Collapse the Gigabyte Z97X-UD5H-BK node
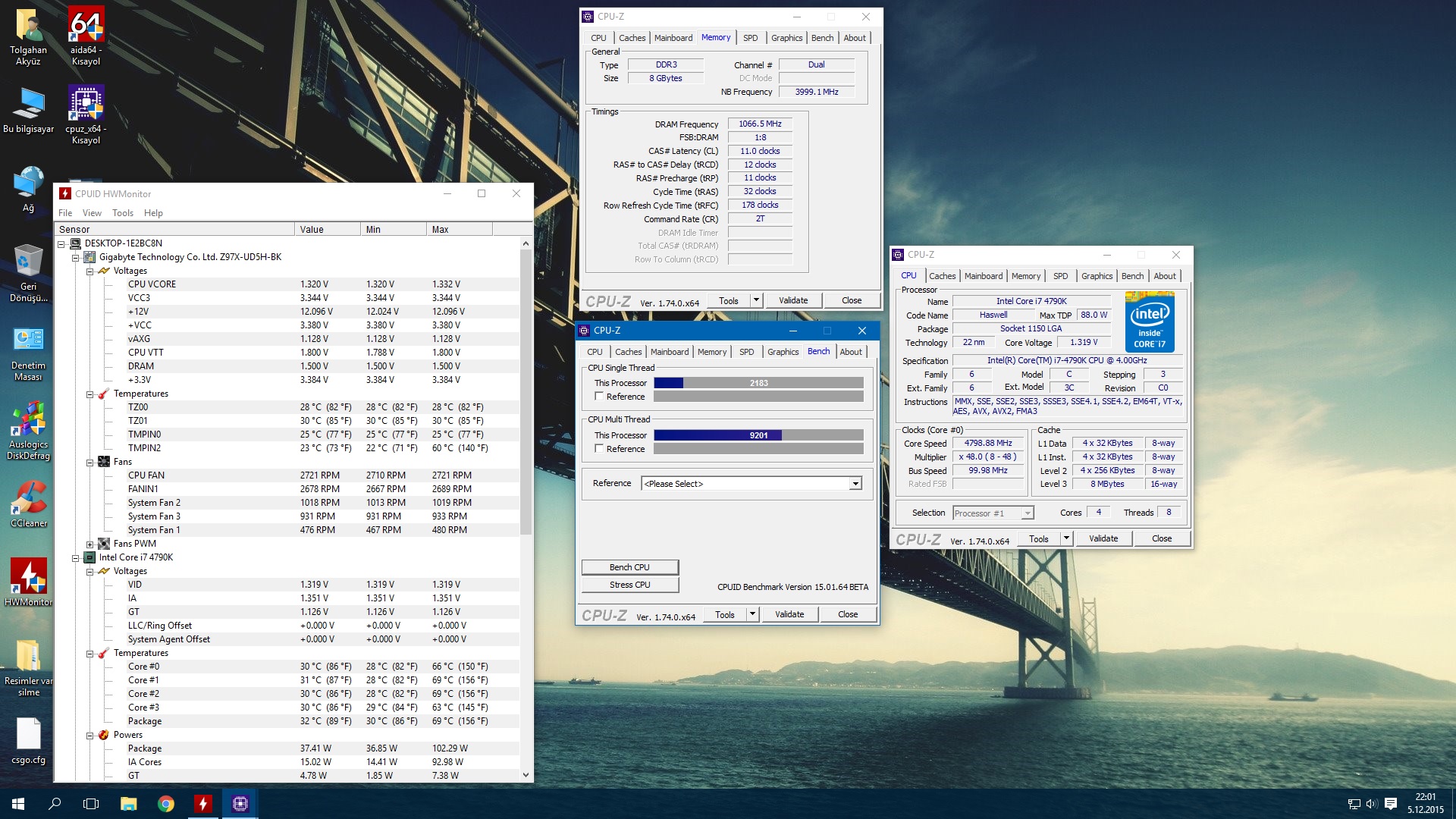This screenshot has width=1456, height=819. (x=76, y=257)
